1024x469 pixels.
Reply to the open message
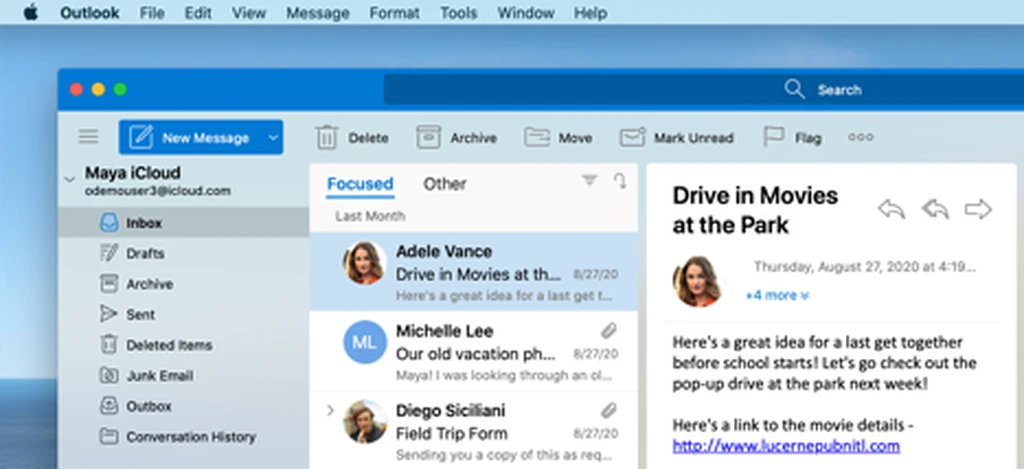(891, 209)
